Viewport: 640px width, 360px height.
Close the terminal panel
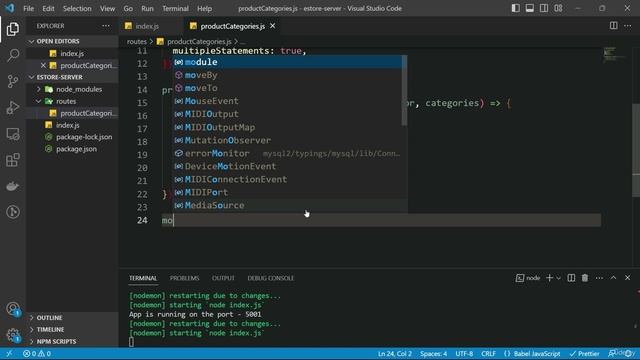pos(627,278)
